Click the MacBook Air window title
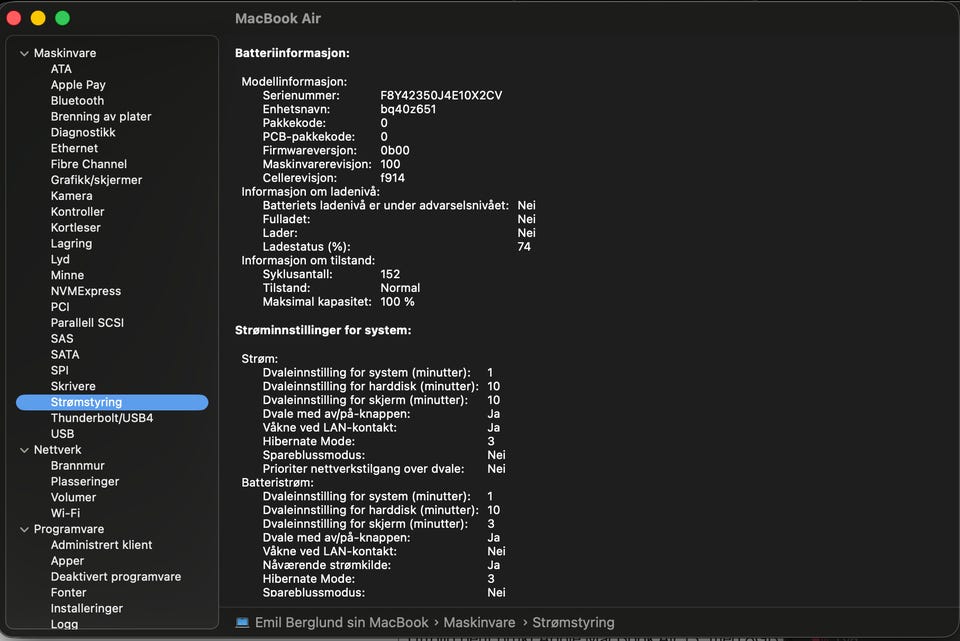Screen dimensions: 960x641 (278, 18)
